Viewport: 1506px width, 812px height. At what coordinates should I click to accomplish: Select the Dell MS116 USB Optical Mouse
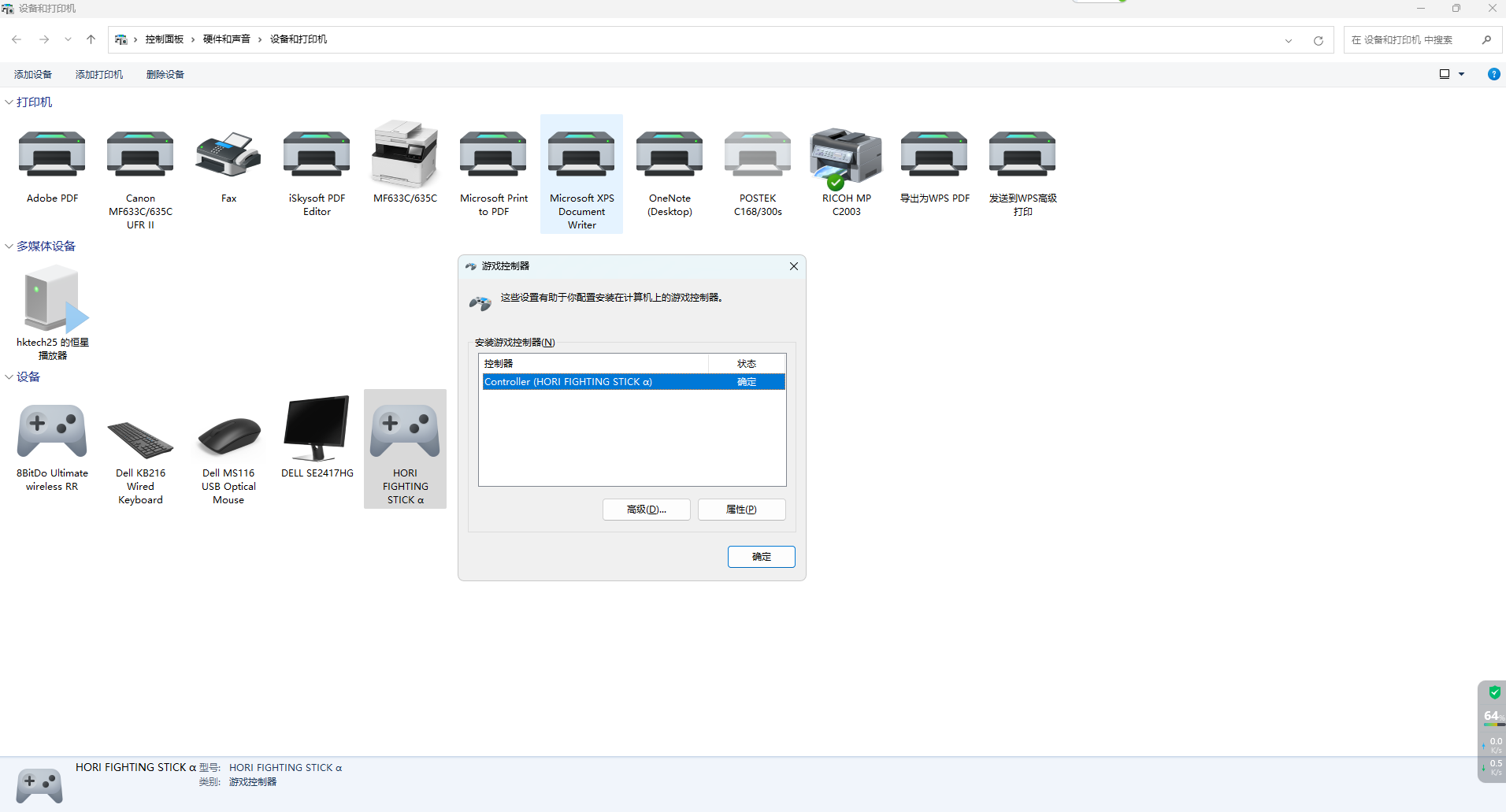(228, 436)
